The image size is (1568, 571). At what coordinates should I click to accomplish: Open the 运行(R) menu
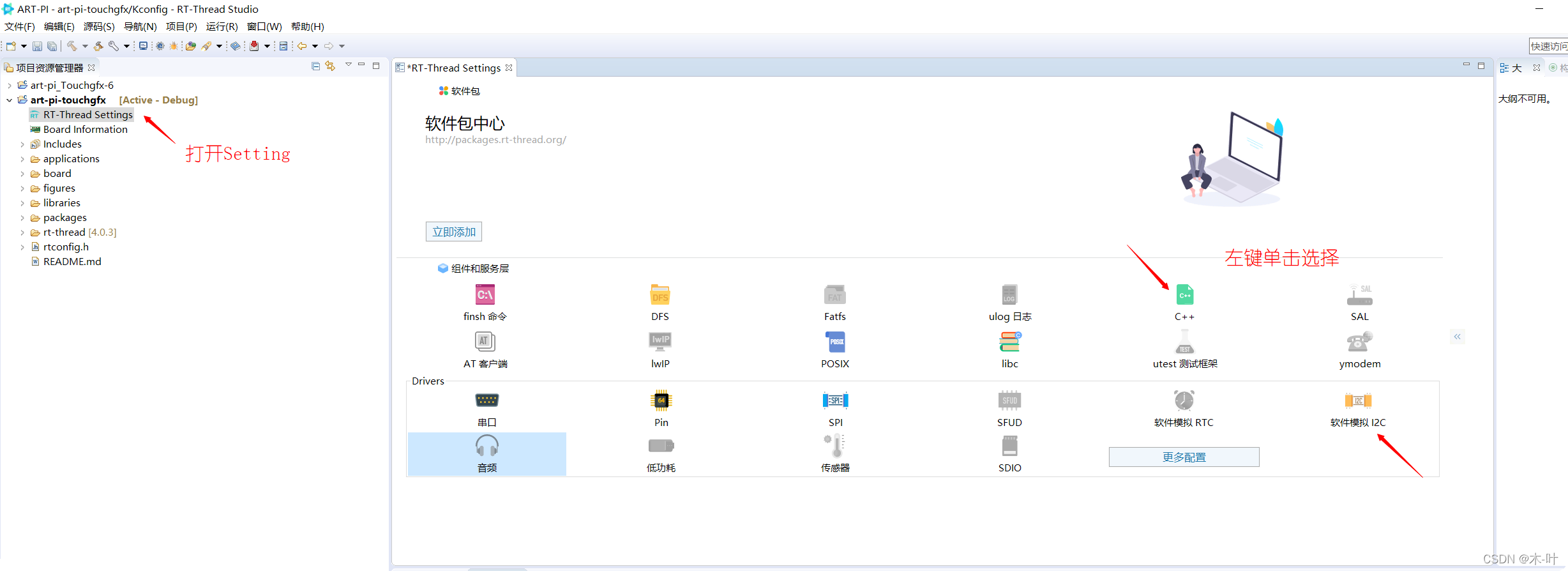point(222,26)
